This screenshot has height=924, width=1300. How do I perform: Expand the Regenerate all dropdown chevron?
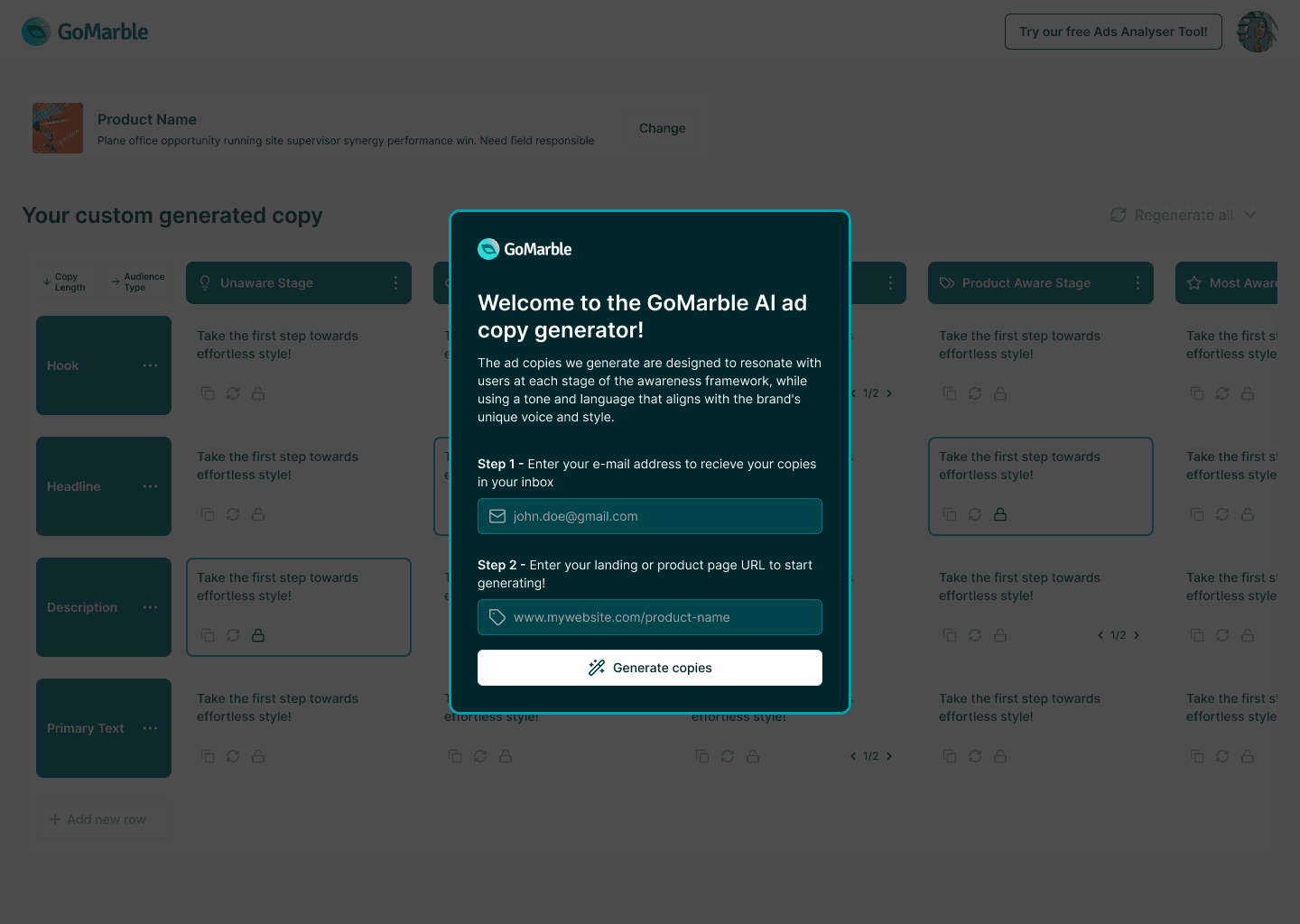click(1250, 215)
